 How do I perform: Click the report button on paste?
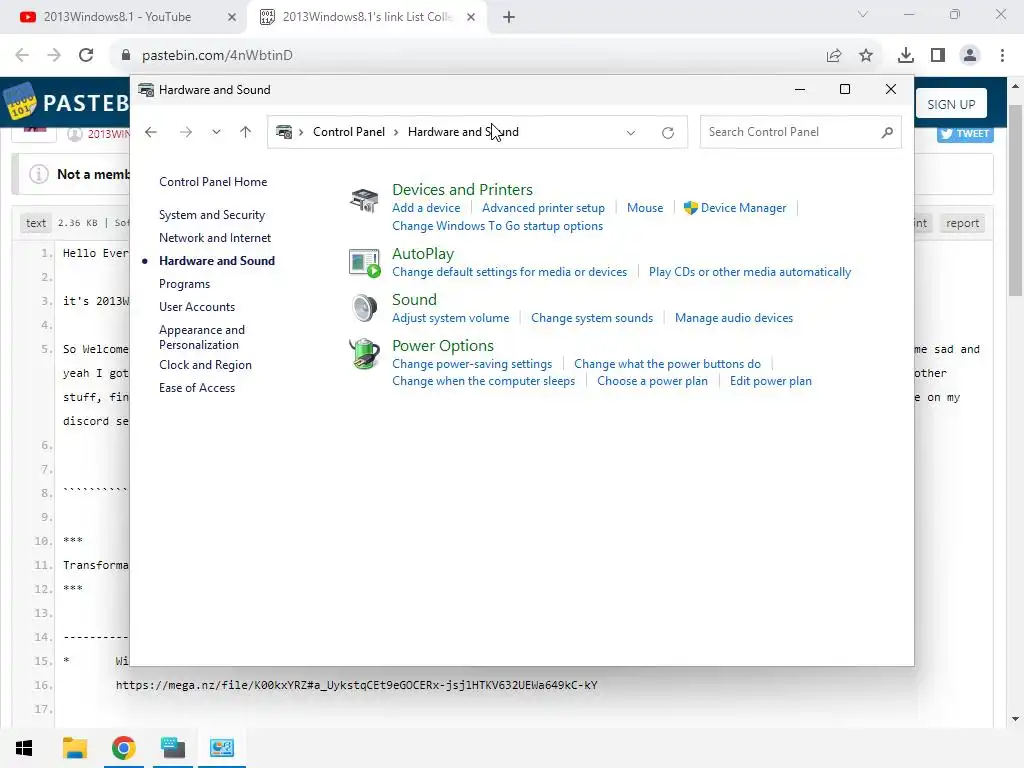(x=962, y=223)
